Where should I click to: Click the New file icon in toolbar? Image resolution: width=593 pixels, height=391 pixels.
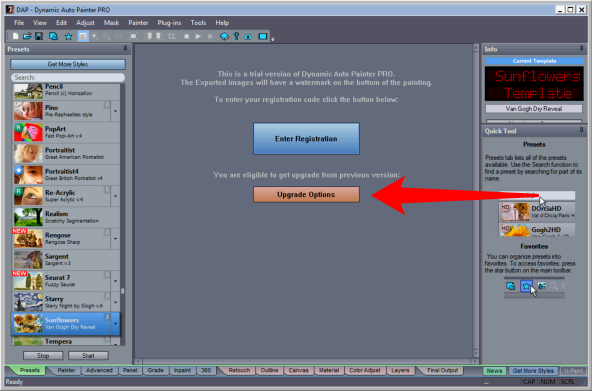coord(15,36)
